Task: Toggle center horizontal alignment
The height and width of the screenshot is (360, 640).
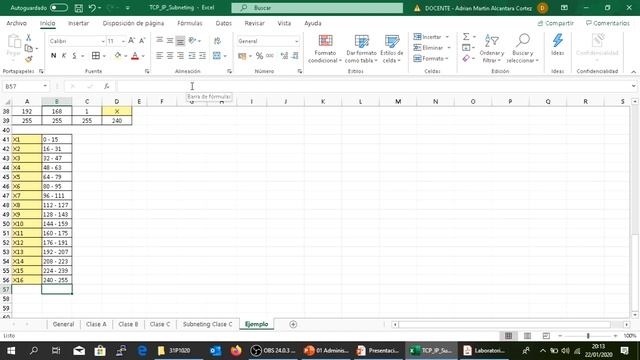Action: point(170,56)
